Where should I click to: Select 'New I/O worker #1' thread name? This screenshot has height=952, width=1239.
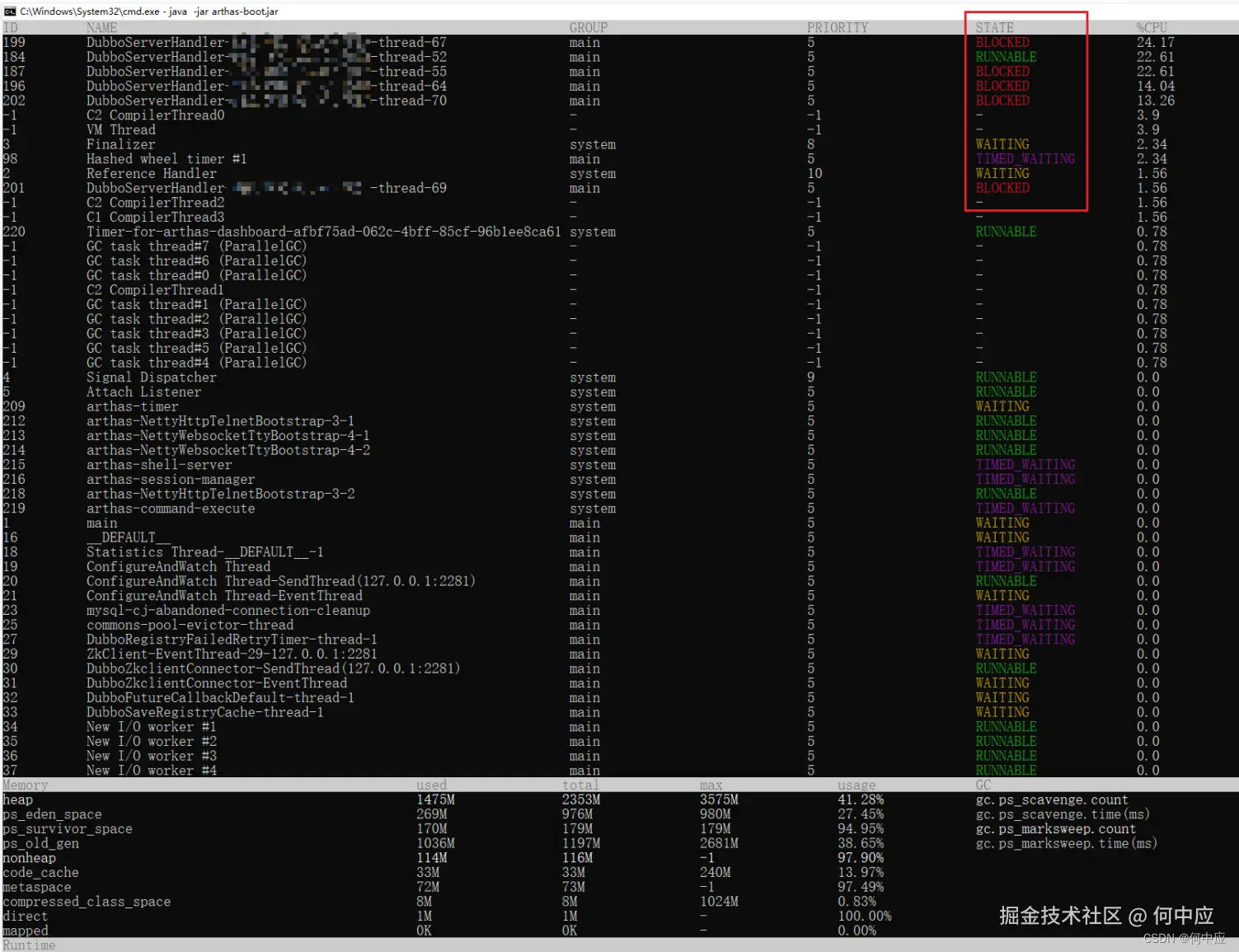[151, 727]
